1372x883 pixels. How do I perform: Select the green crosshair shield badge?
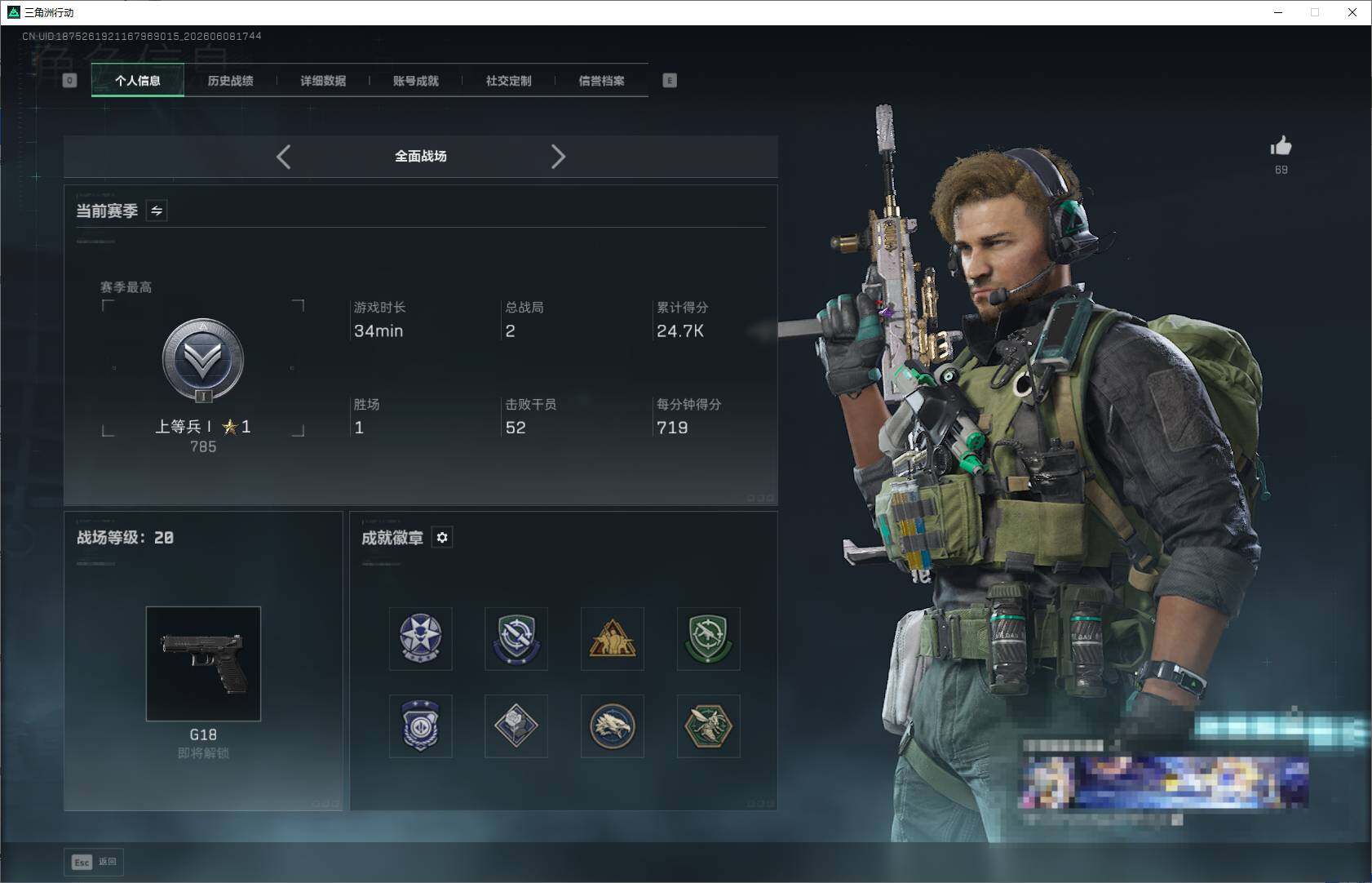coord(709,639)
